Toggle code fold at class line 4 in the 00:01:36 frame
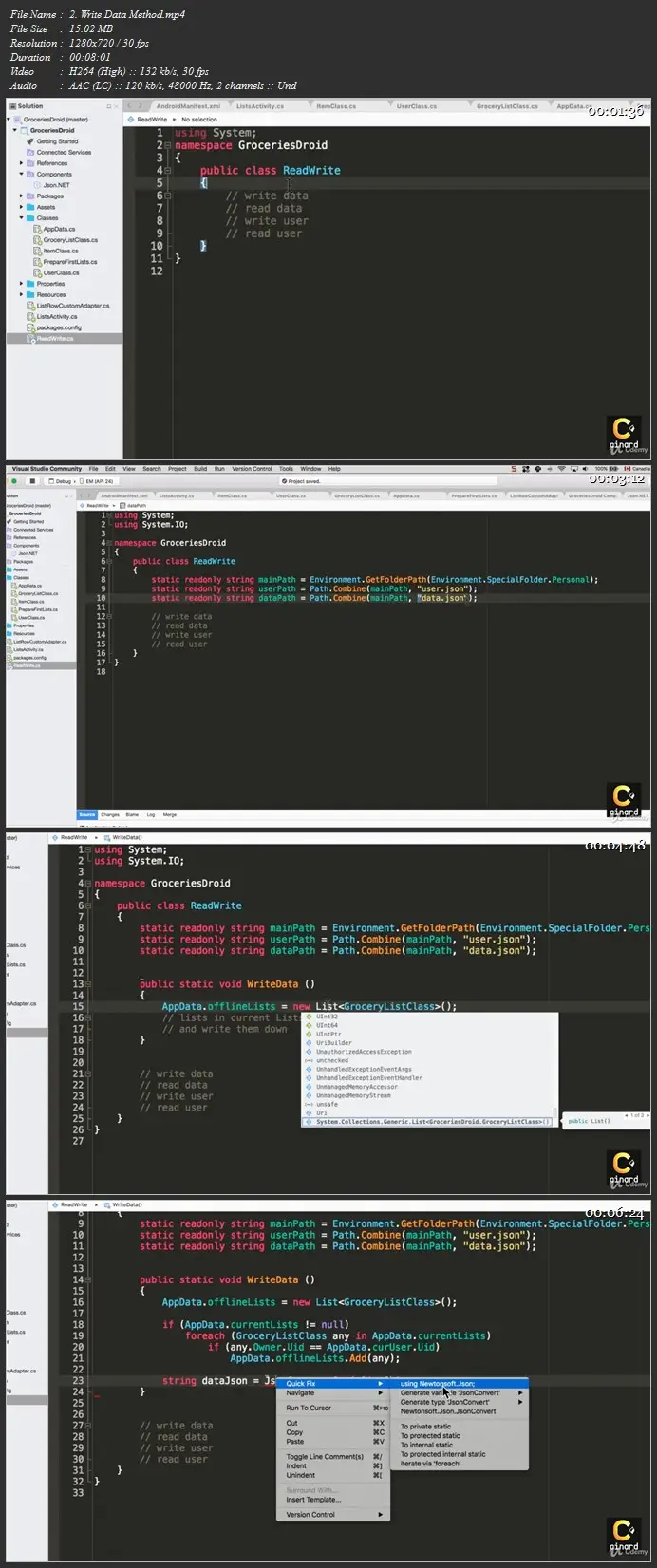The width and height of the screenshot is (657, 1568). (168, 171)
